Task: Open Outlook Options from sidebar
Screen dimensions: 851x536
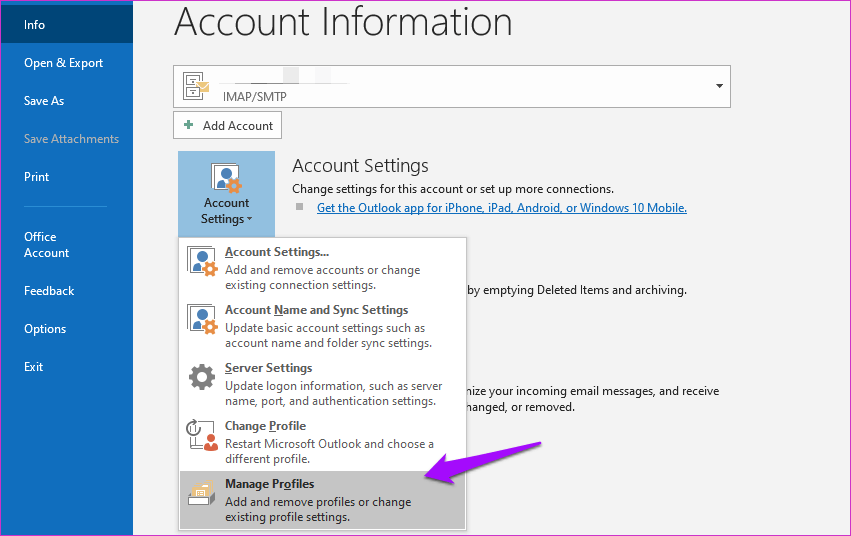Action: [x=45, y=329]
